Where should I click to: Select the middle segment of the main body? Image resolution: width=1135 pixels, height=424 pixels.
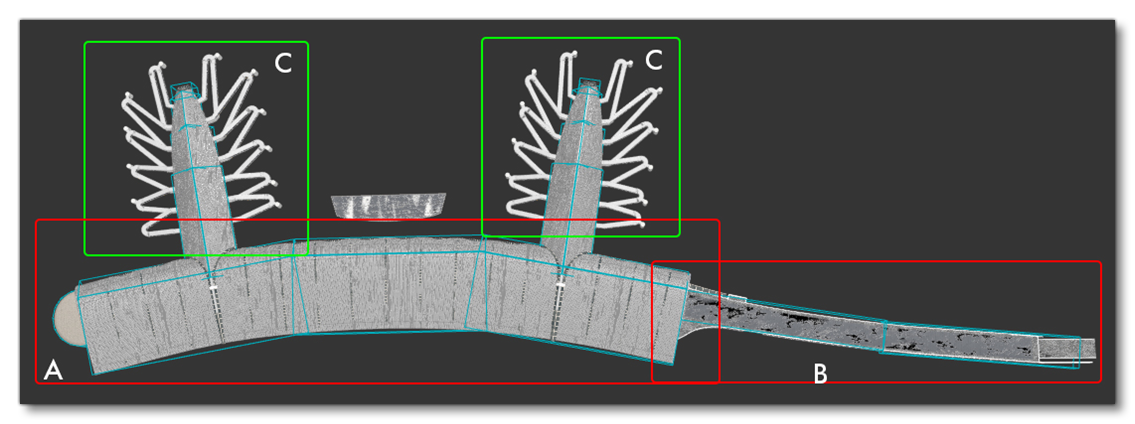click(390, 290)
